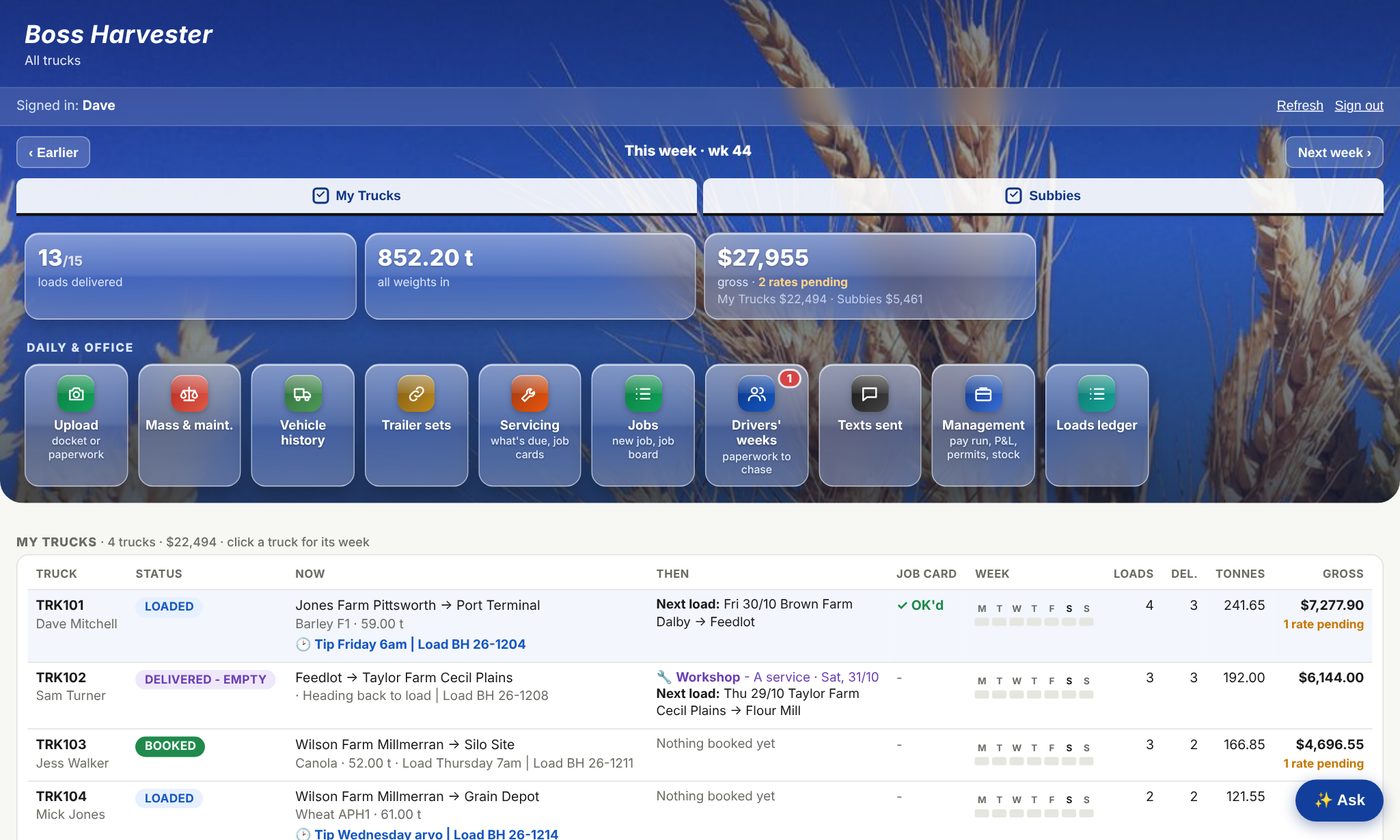Click the DELIVERED - EMPTY status badge
This screenshot has height=840, width=1400.
[205, 680]
